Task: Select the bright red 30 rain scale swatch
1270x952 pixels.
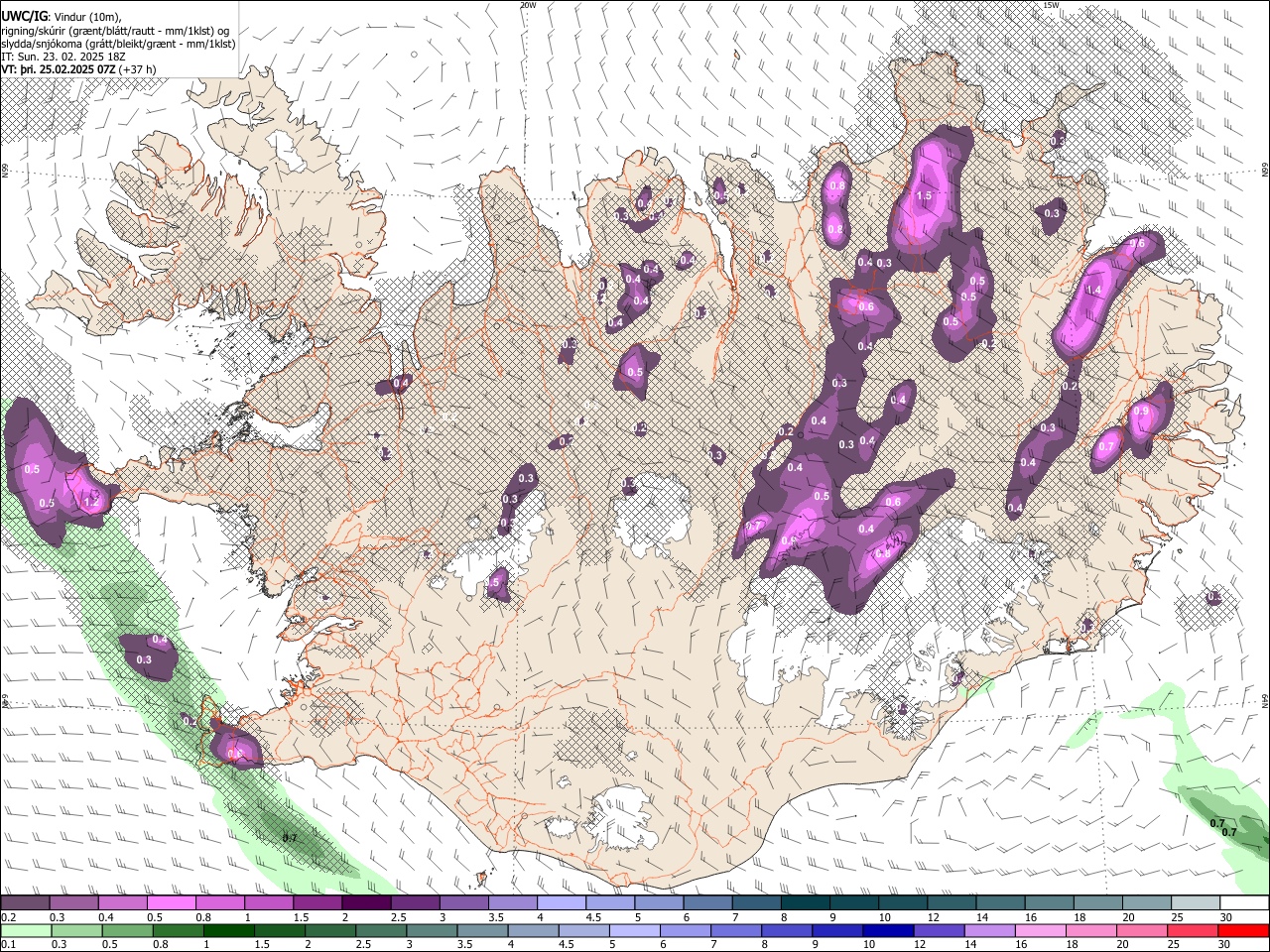Action: click(x=1244, y=930)
